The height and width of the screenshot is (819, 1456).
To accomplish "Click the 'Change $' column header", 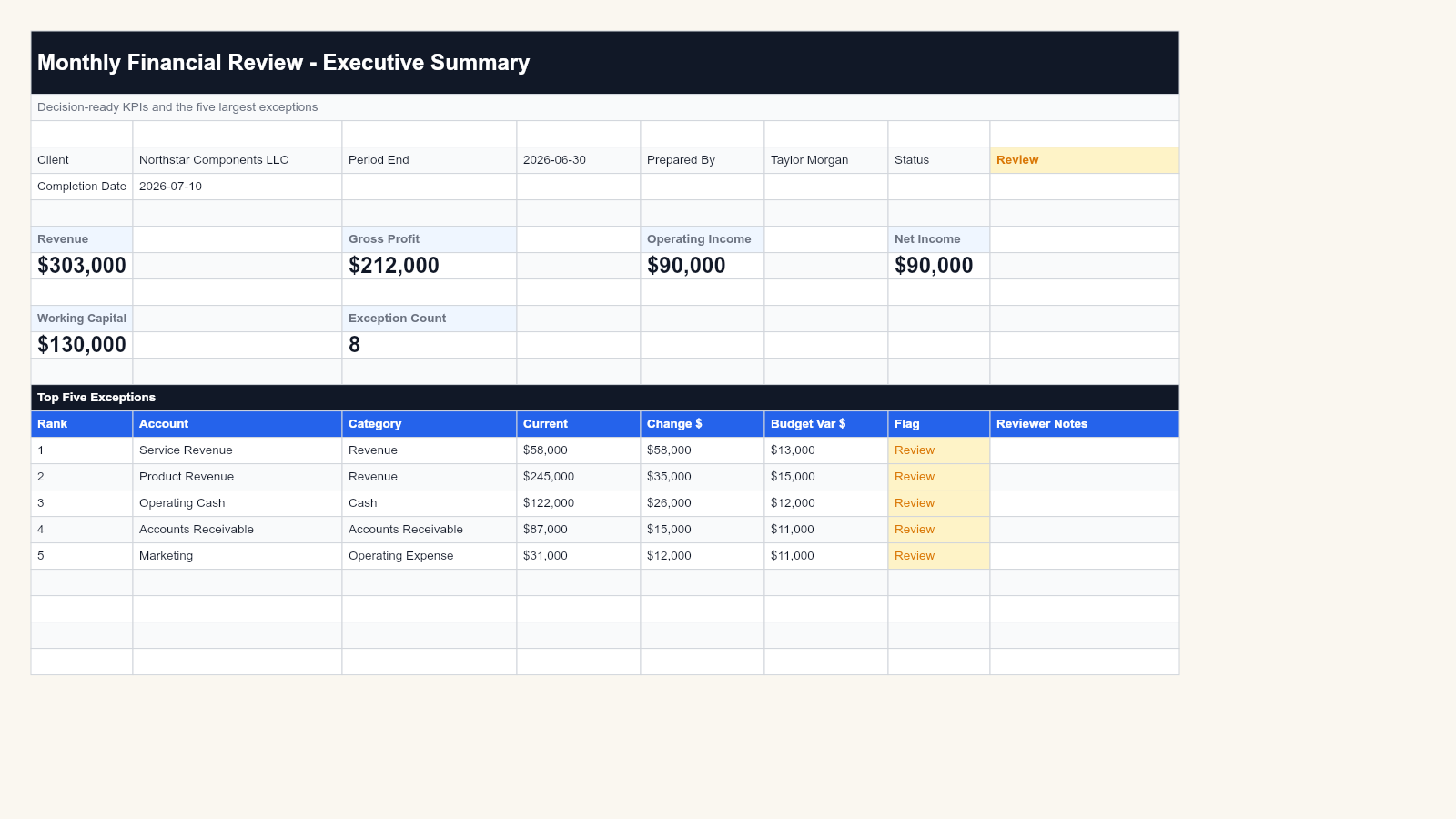I will click(x=703, y=424).
